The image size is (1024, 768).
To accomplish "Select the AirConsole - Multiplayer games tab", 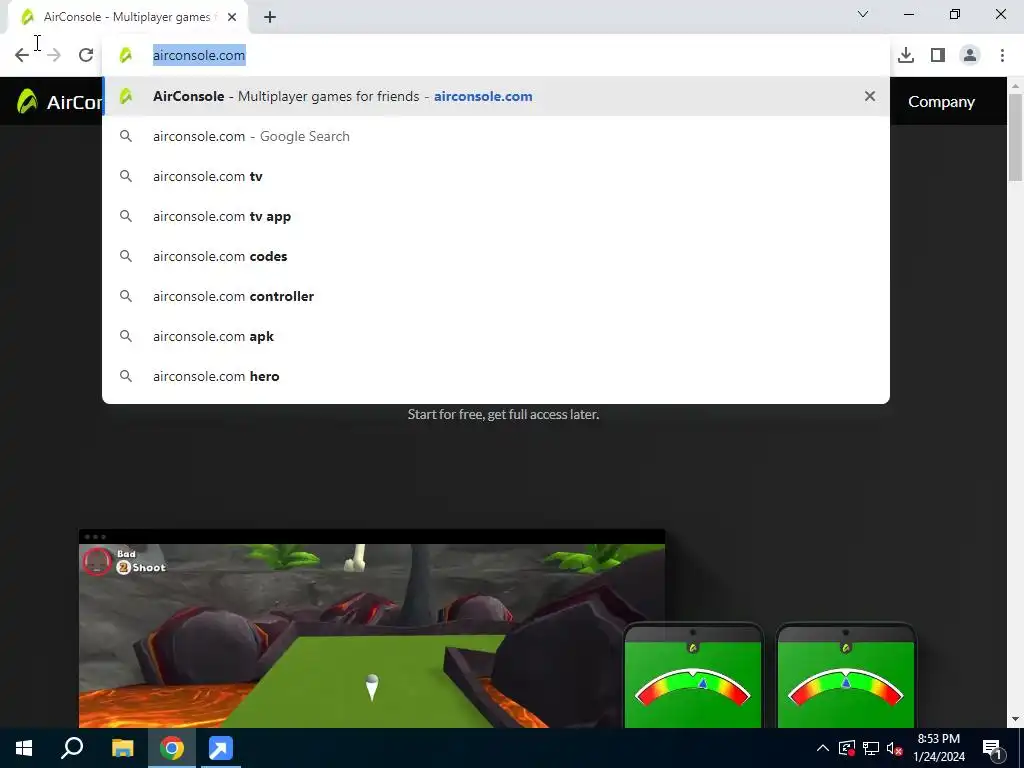I will 127,17.
